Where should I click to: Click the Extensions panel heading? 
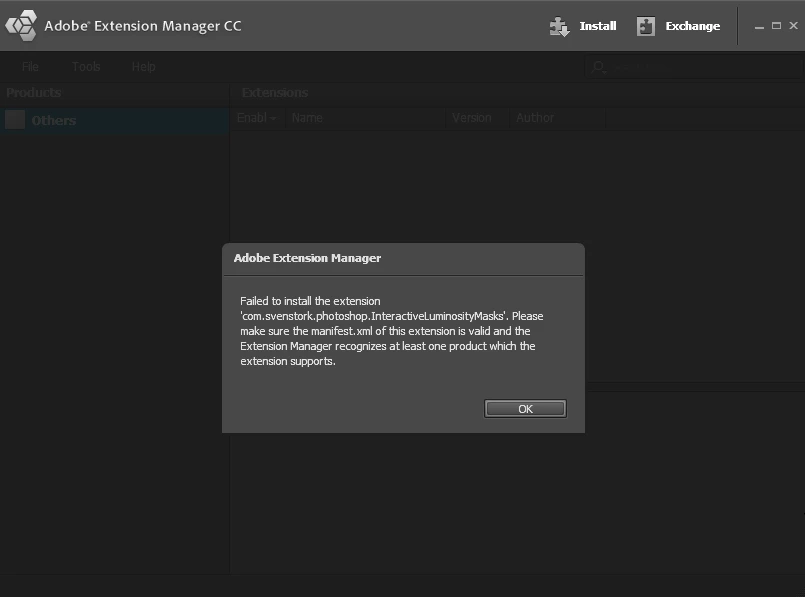tap(275, 93)
